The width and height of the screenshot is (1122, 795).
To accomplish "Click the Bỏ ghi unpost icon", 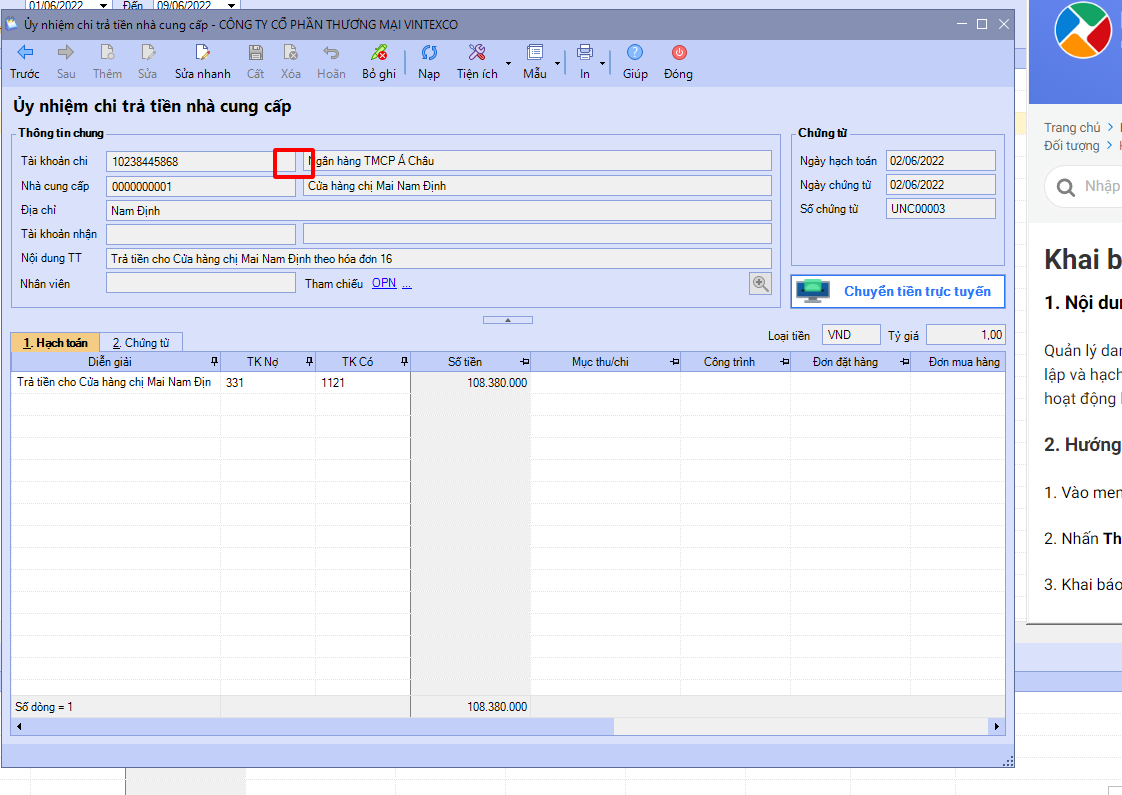I will click(x=378, y=53).
